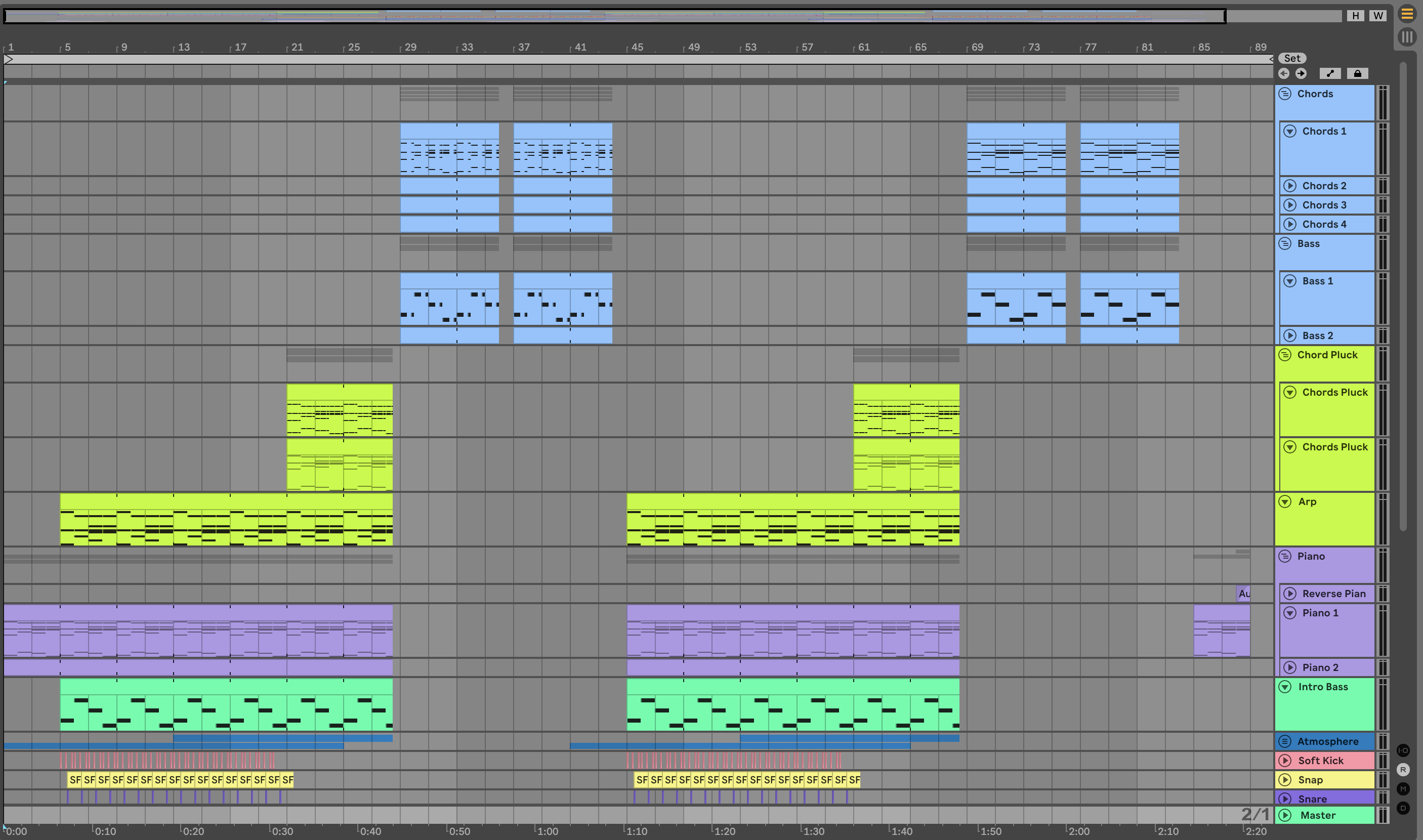Viewport: 1423px width, 840px height.
Task: Toggle the Returns (R) visibility button
Action: point(1403,770)
